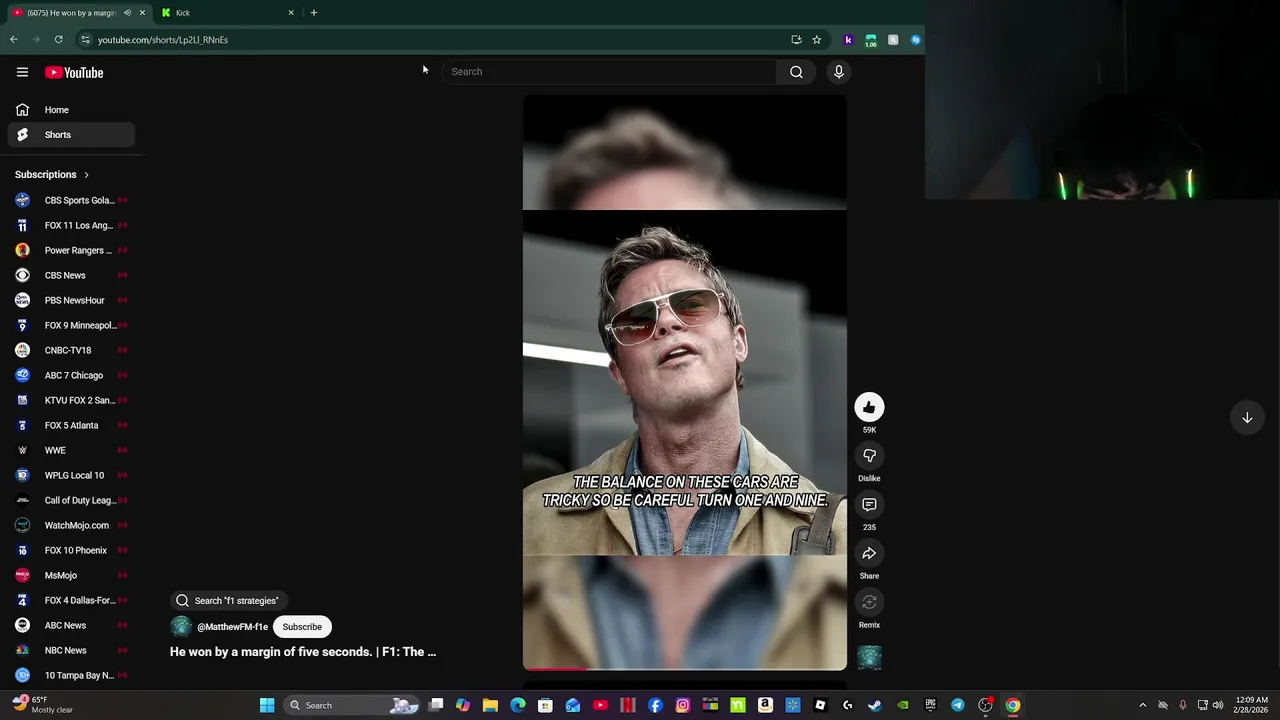Click the install app icon in address bar
1280x720 pixels.
tap(796, 40)
